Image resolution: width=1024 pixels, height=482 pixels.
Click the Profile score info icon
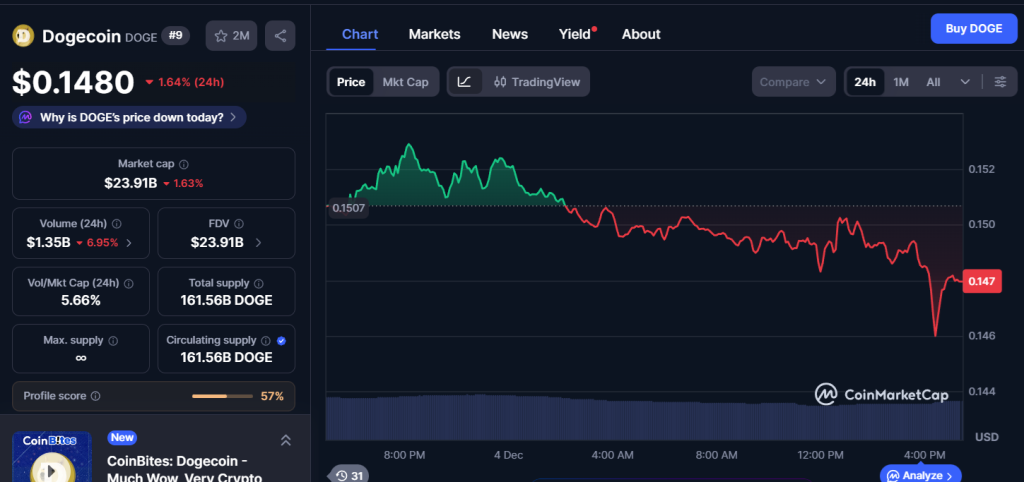95,396
